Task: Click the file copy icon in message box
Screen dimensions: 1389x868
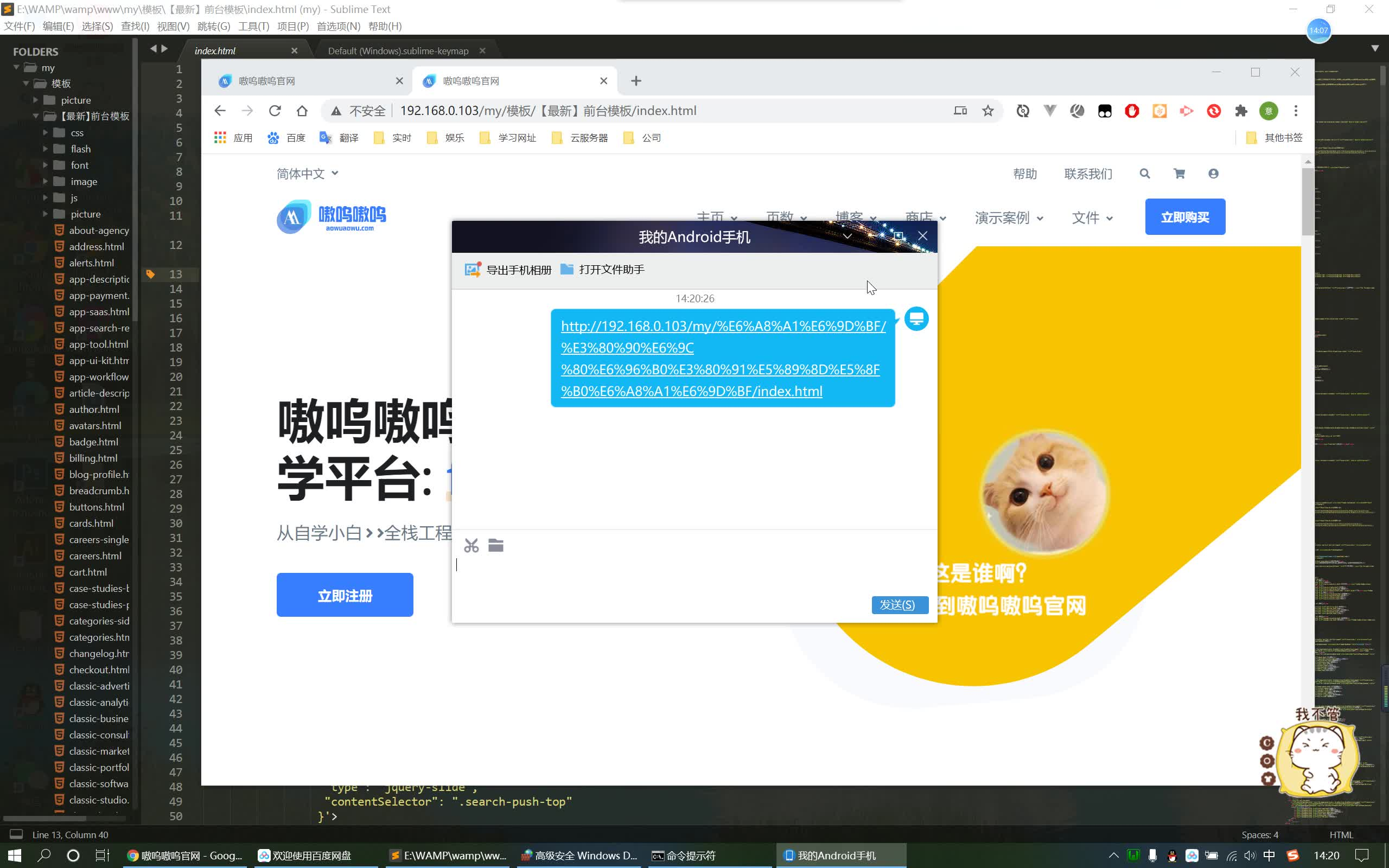Action: (496, 544)
